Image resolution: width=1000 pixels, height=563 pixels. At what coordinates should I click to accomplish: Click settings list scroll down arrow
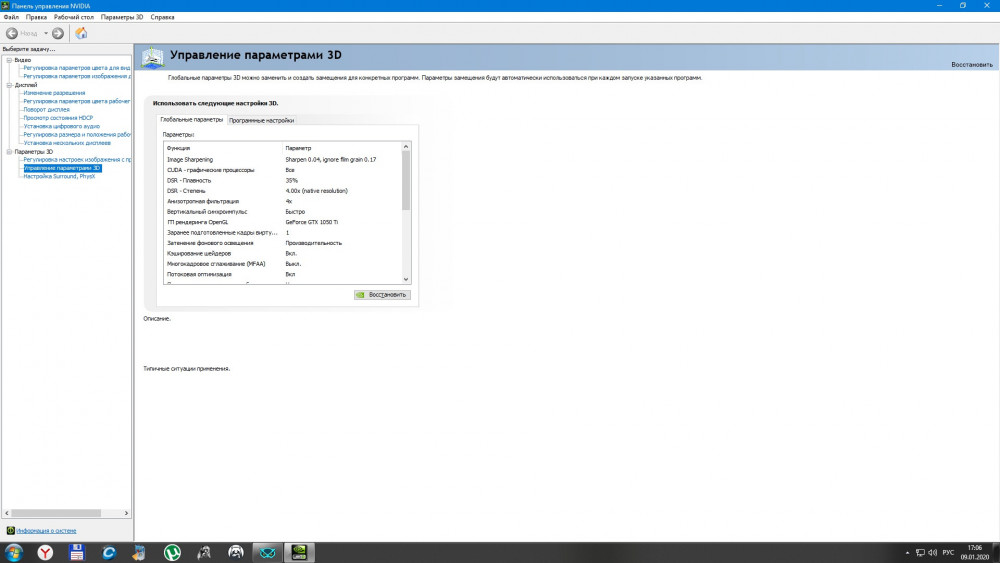coord(406,279)
